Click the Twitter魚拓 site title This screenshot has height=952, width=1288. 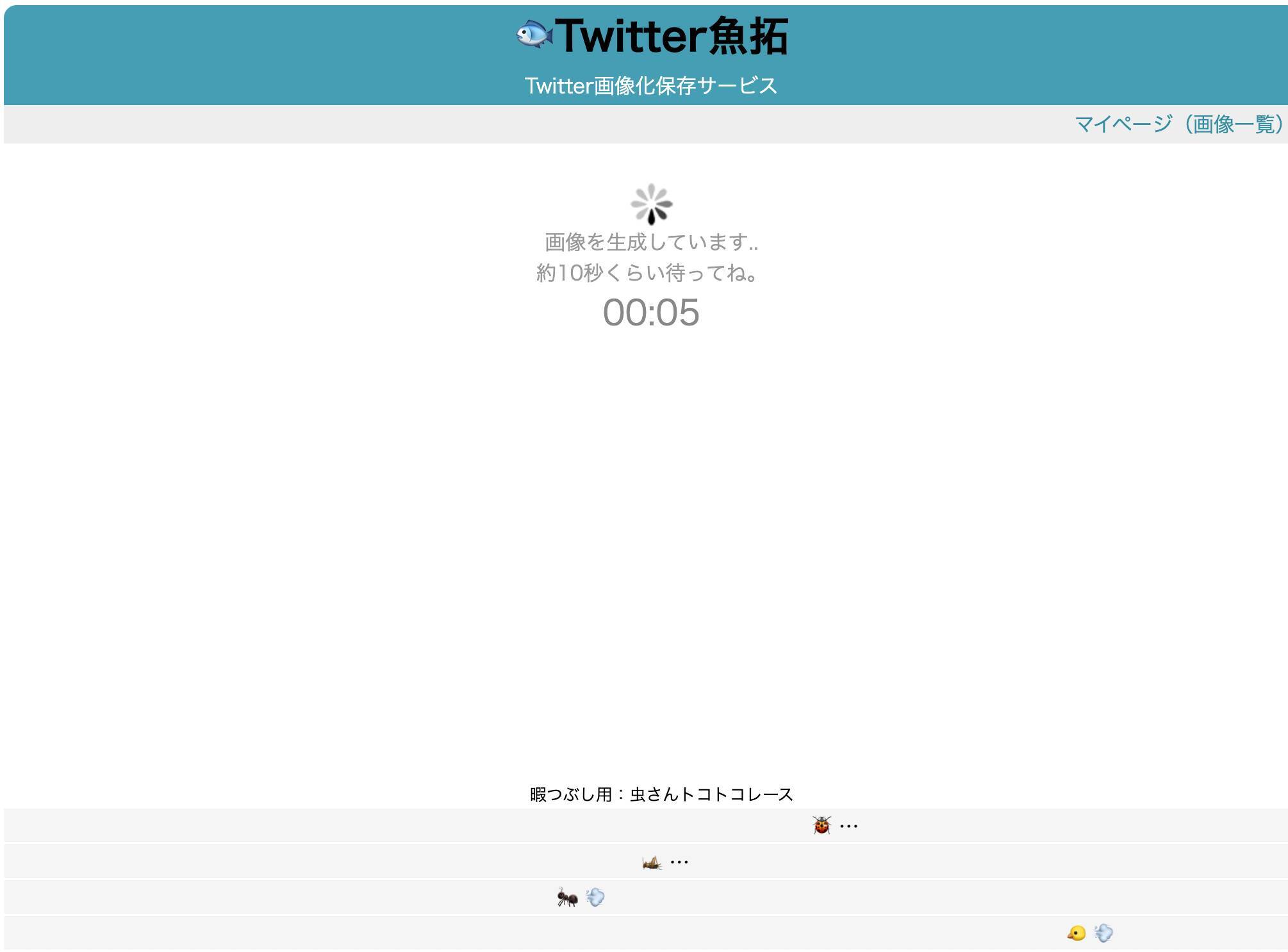tap(671, 36)
